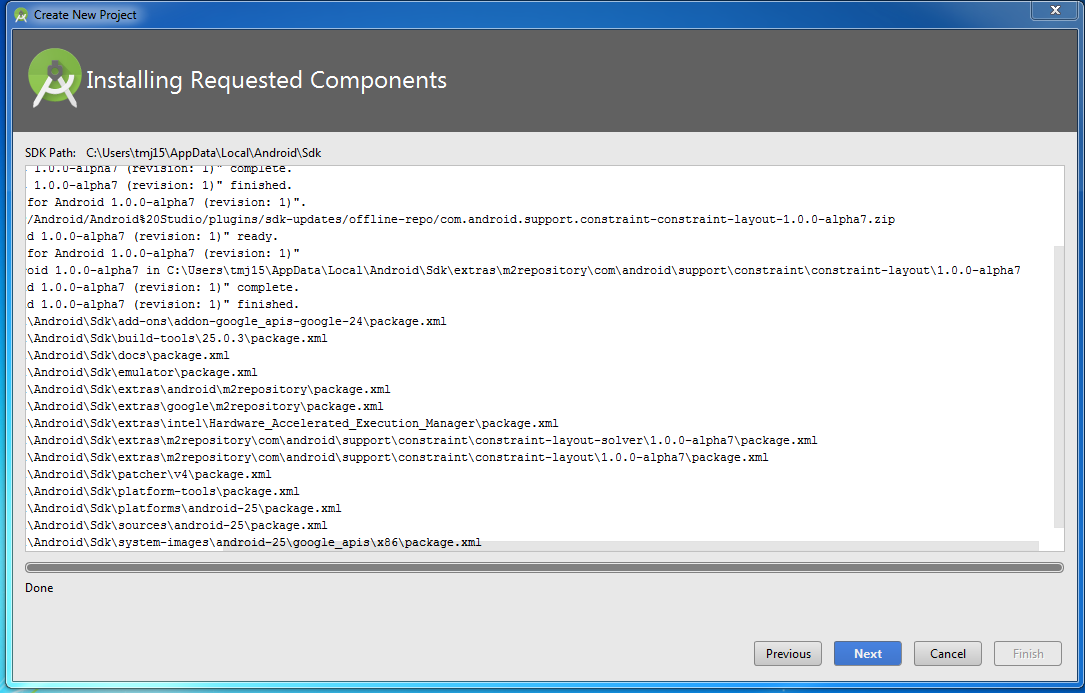The image size is (1085, 693).
Task: Click the addon-google-apis-google-24 log entry
Action: 235,320
